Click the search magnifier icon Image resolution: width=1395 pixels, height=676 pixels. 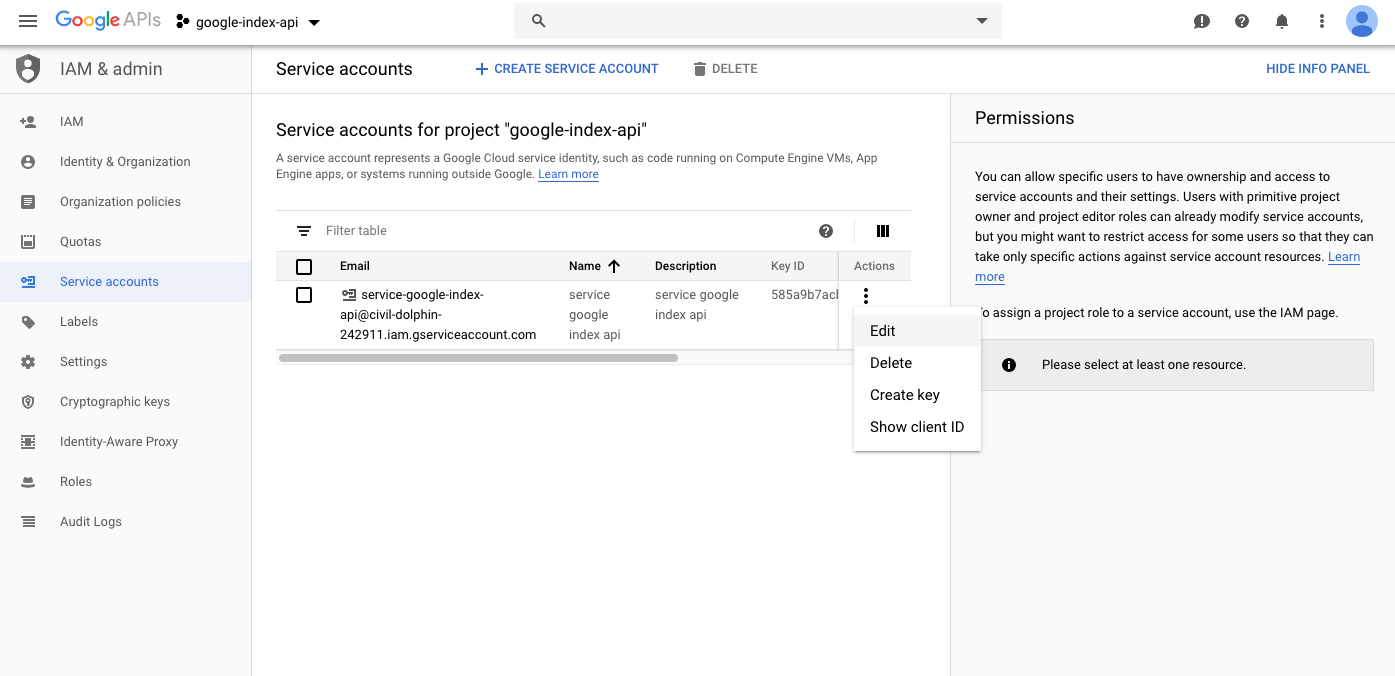coord(539,21)
